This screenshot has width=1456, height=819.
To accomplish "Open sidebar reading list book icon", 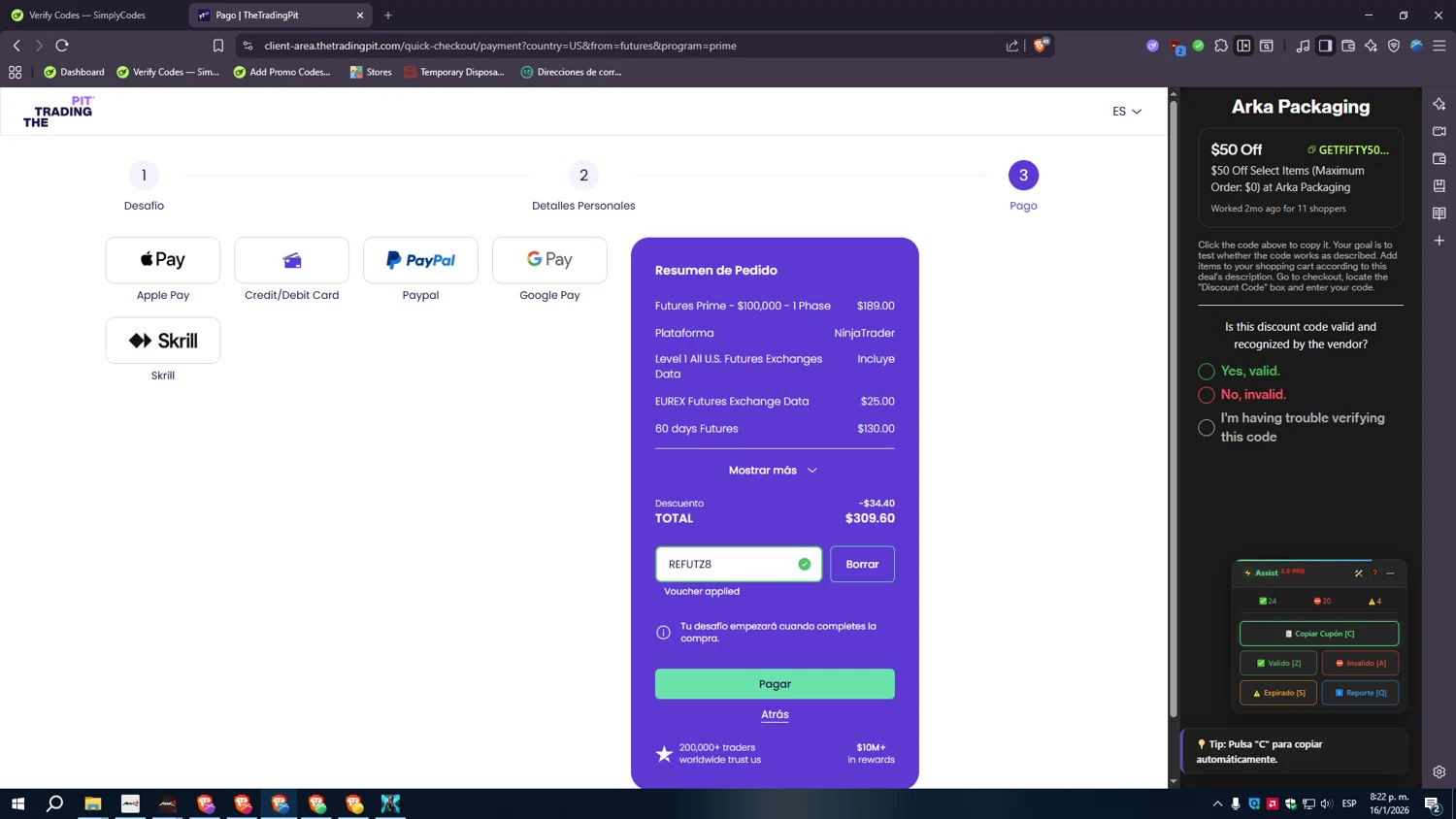I will [x=1439, y=213].
